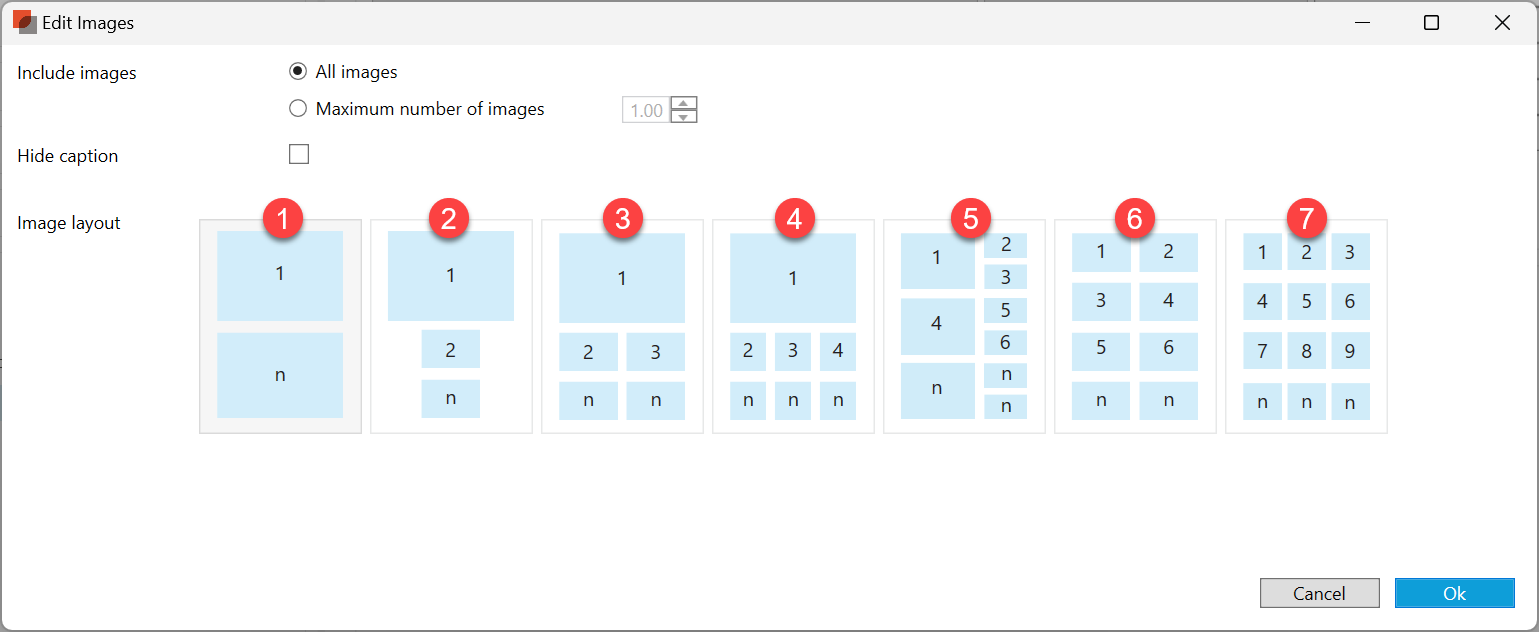Viewport: 1539px width, 632px height.
Task: Click the maximum images number field
Action: [x=646, y=110]
